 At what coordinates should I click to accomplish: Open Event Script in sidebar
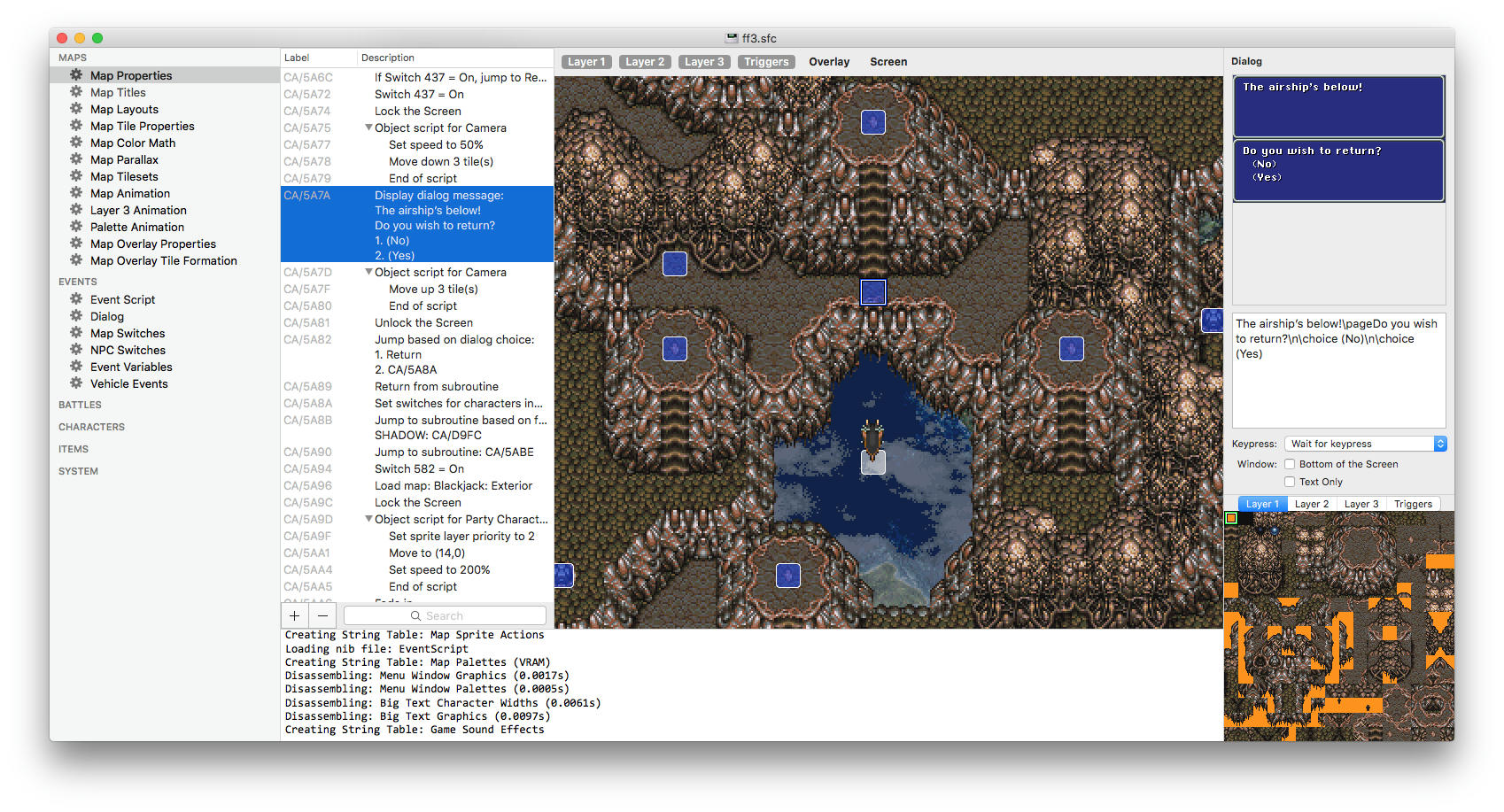click(x=122, y=299)
